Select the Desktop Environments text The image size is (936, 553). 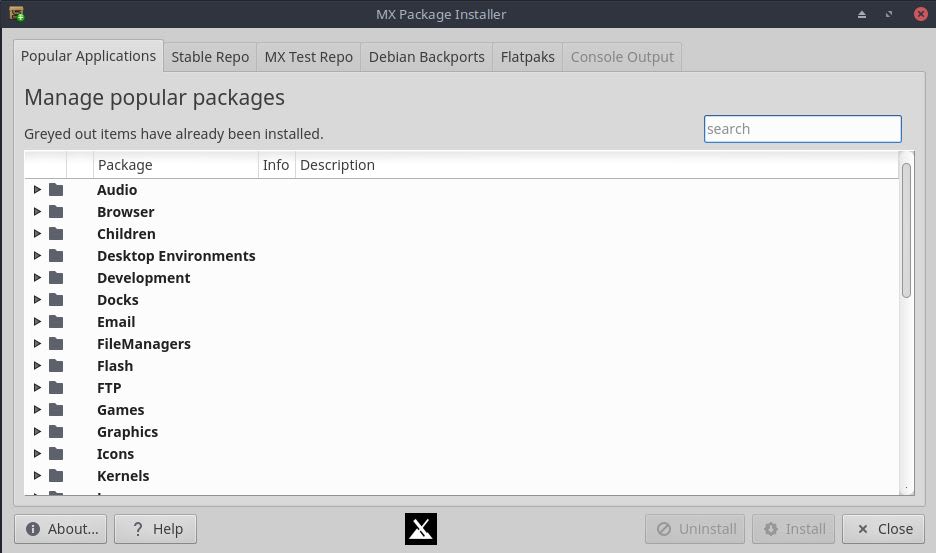pyautogui.click(x=176, y=256)
